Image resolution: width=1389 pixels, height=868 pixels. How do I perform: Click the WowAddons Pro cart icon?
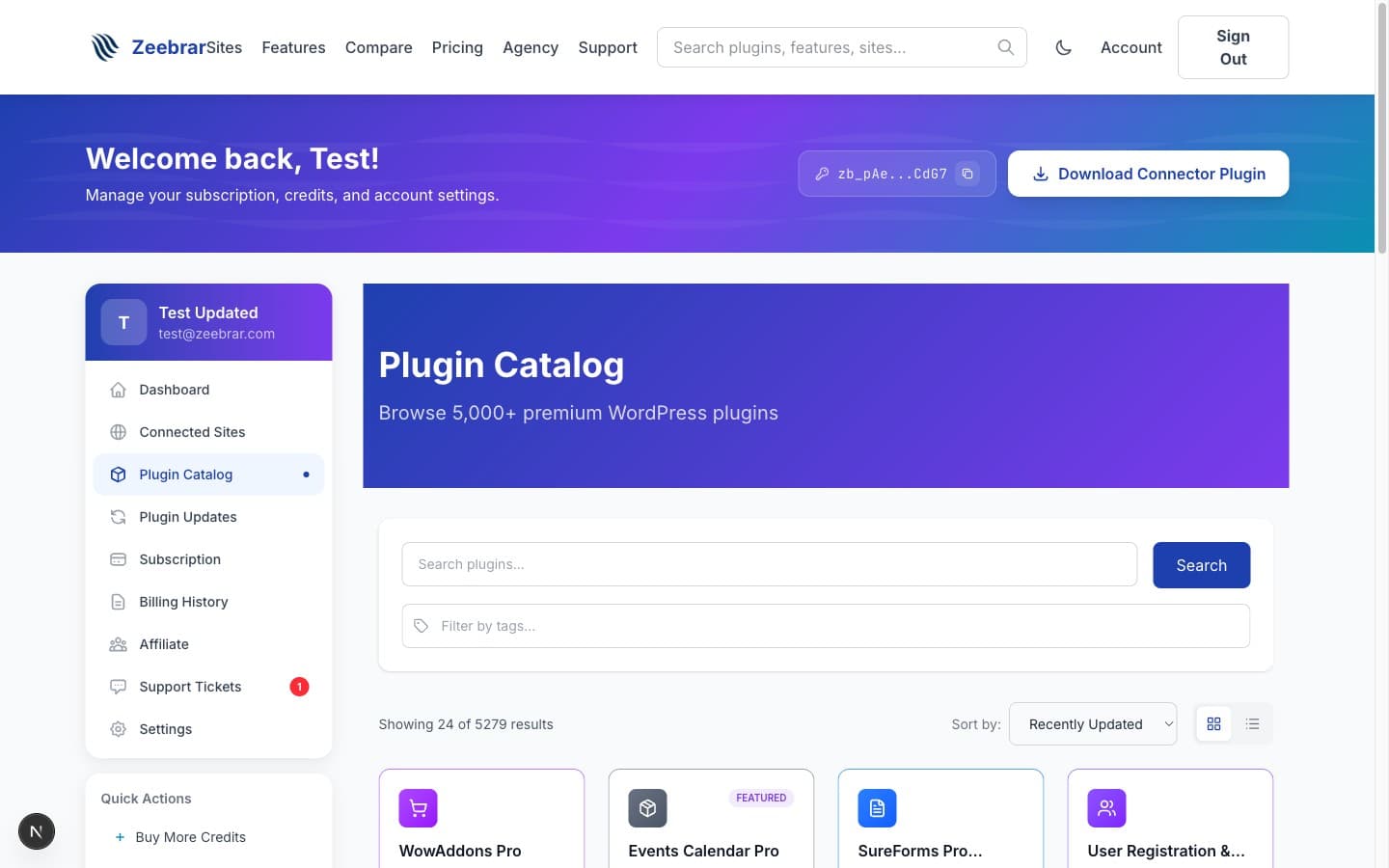click(418, 808)
